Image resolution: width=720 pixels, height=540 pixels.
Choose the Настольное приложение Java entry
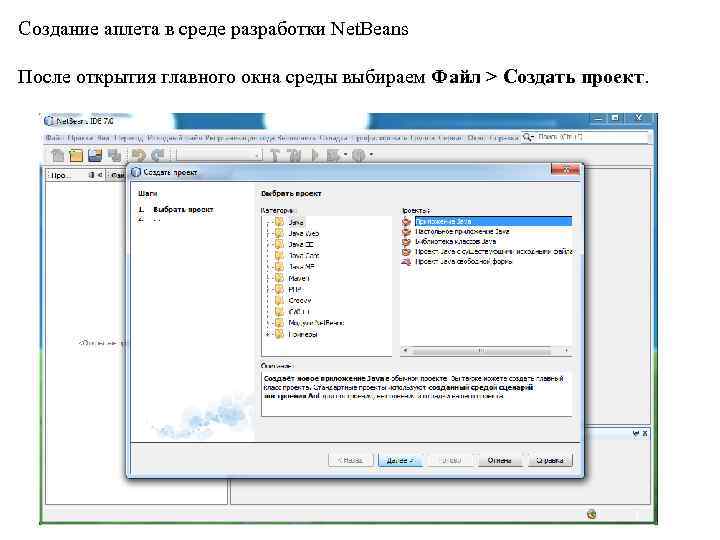point(462,231)
